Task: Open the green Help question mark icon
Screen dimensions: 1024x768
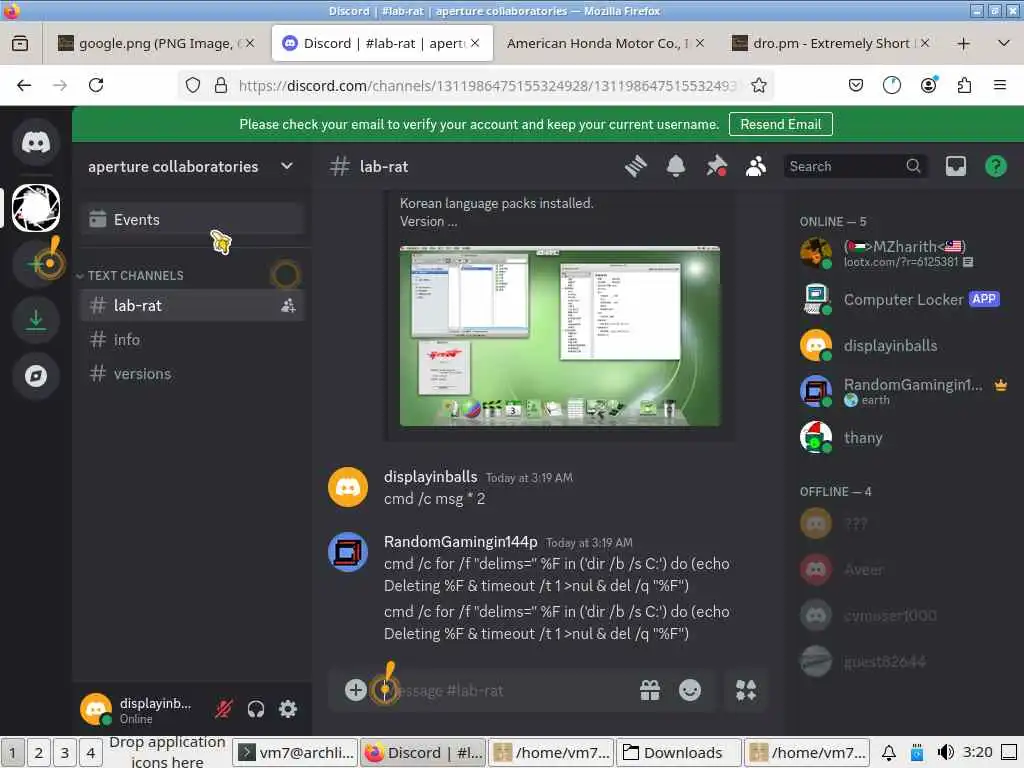Action: (996, 167)
